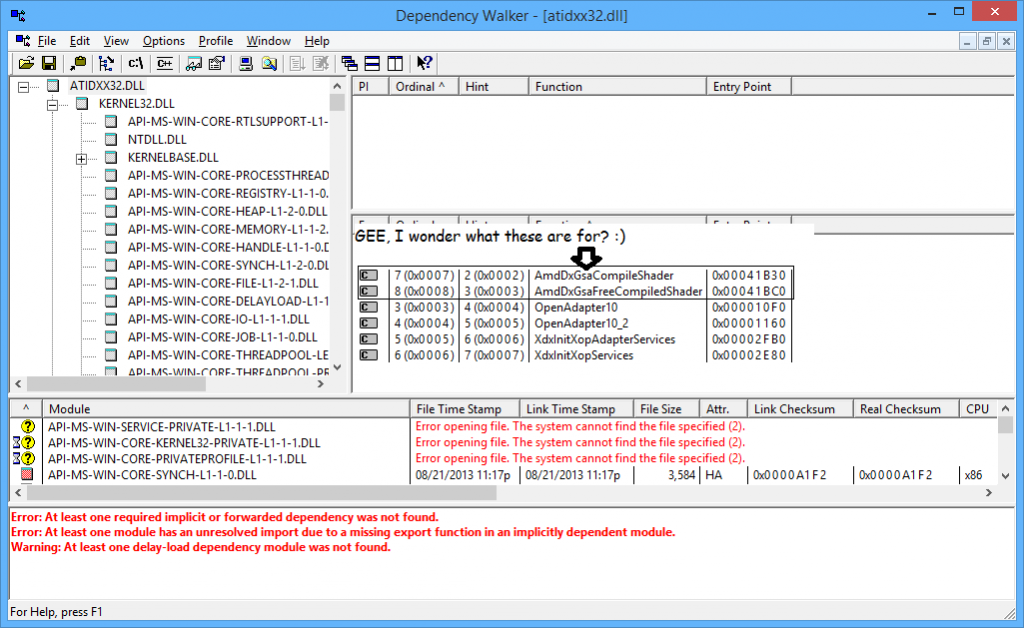Open the File menu
This screenshot has height=628, width=1024.
point(47,40)
